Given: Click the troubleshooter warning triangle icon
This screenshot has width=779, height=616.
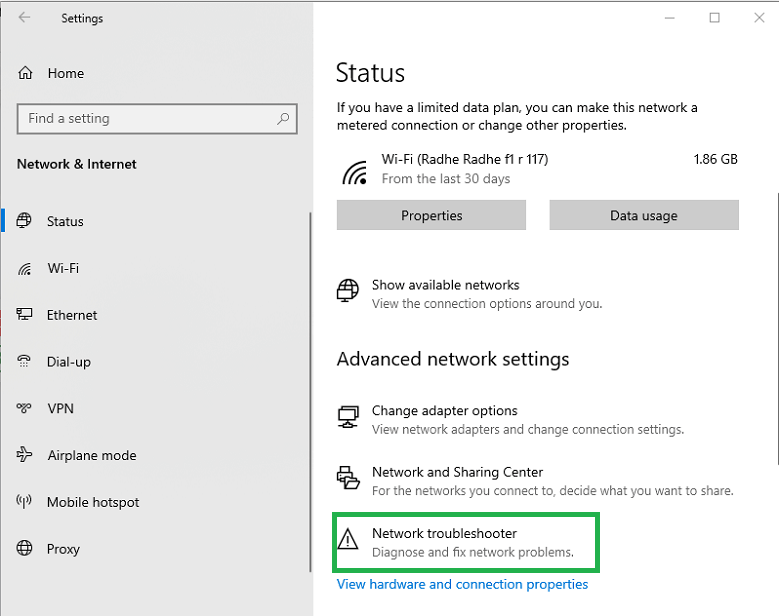Looking at the screenshot, I should 348,539.
